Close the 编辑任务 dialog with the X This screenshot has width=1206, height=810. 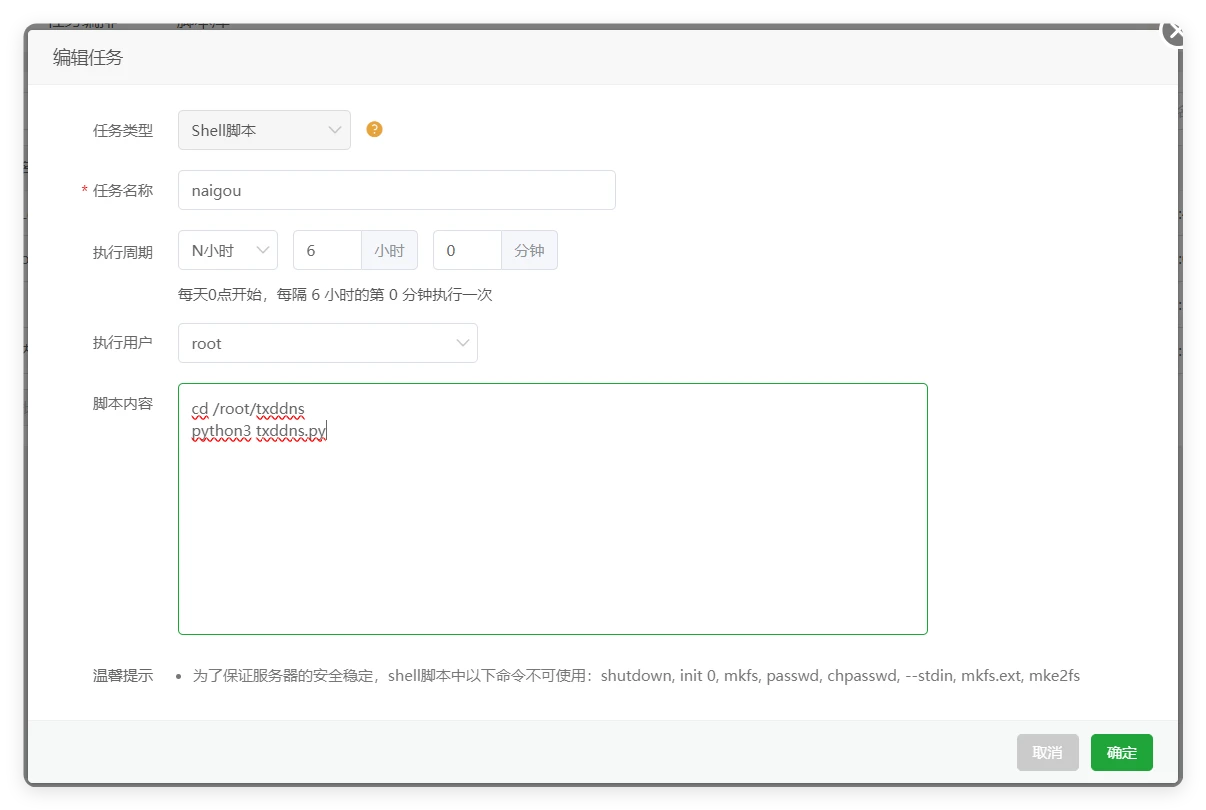click(x=1175, y=33)
